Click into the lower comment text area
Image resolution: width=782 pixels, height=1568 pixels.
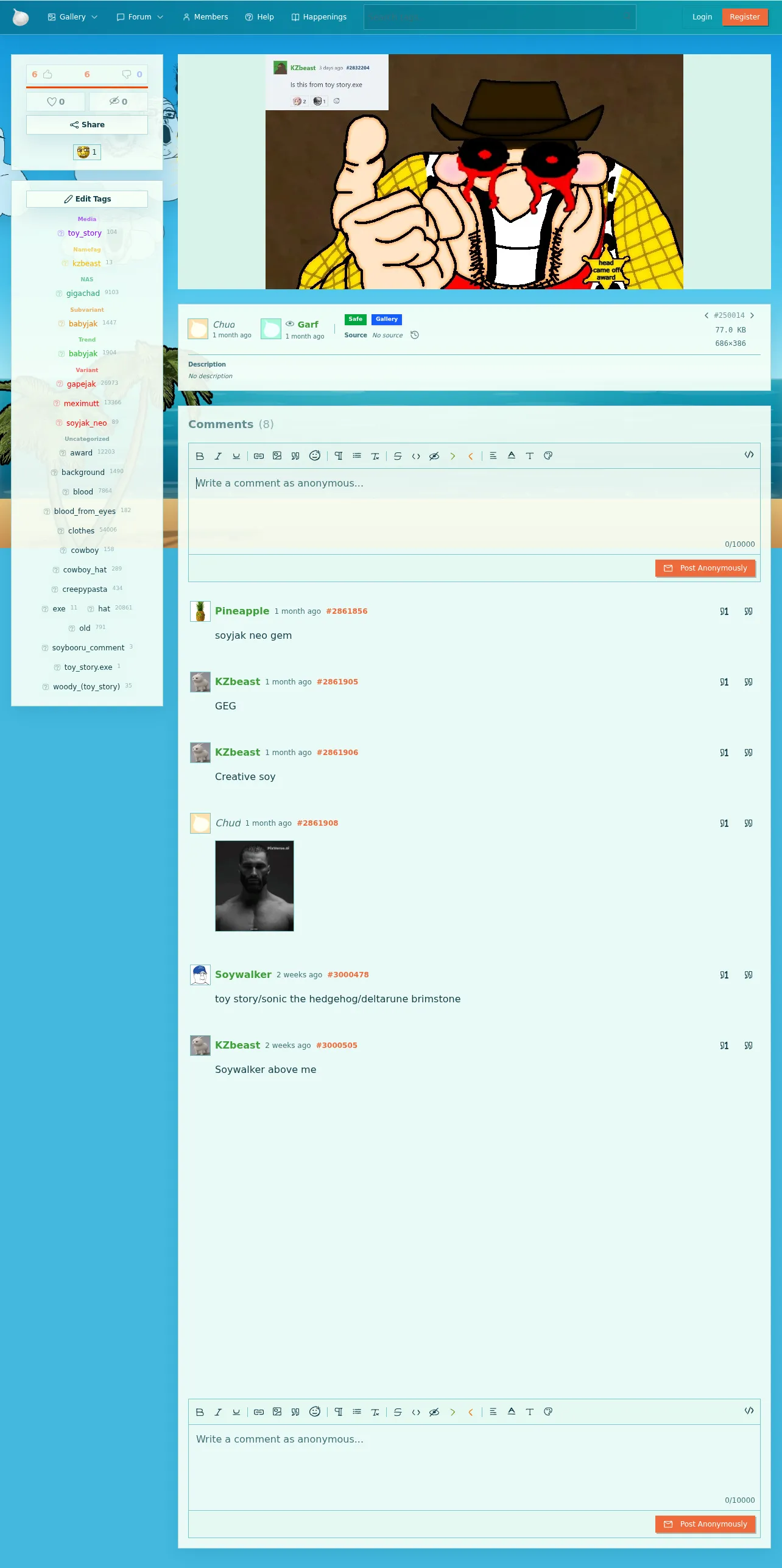474,1467
